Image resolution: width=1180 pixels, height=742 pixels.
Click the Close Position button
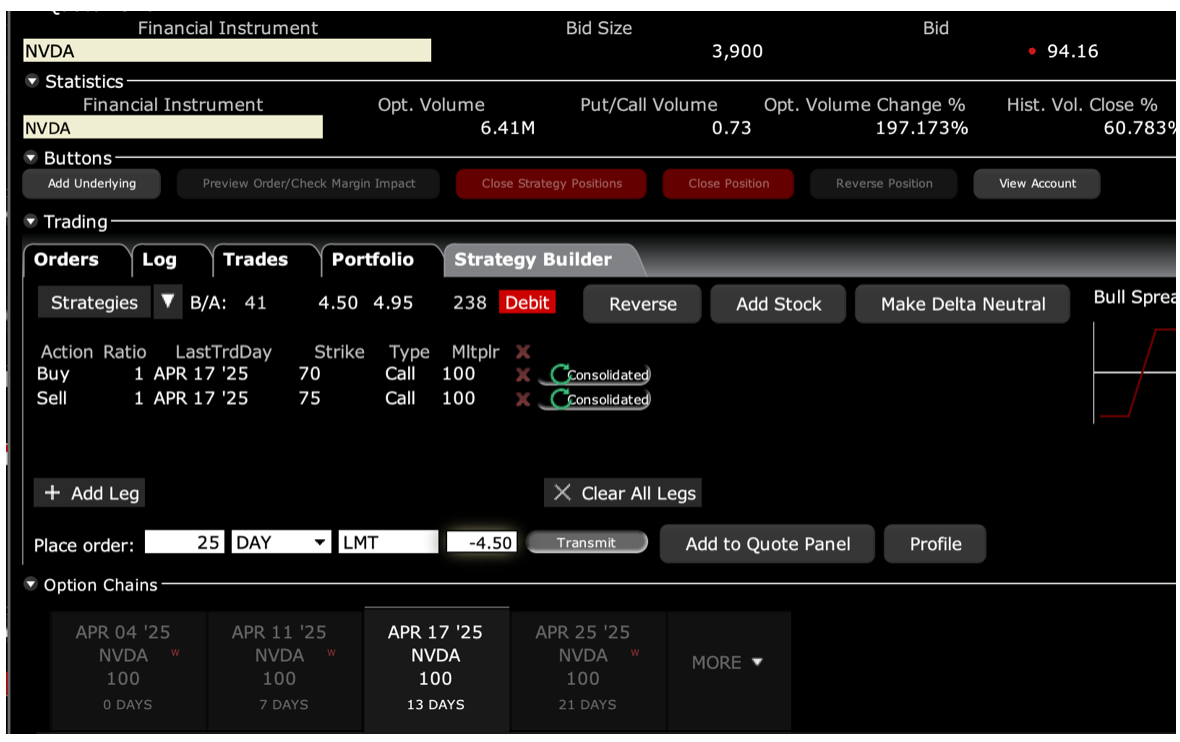(728, 184)
